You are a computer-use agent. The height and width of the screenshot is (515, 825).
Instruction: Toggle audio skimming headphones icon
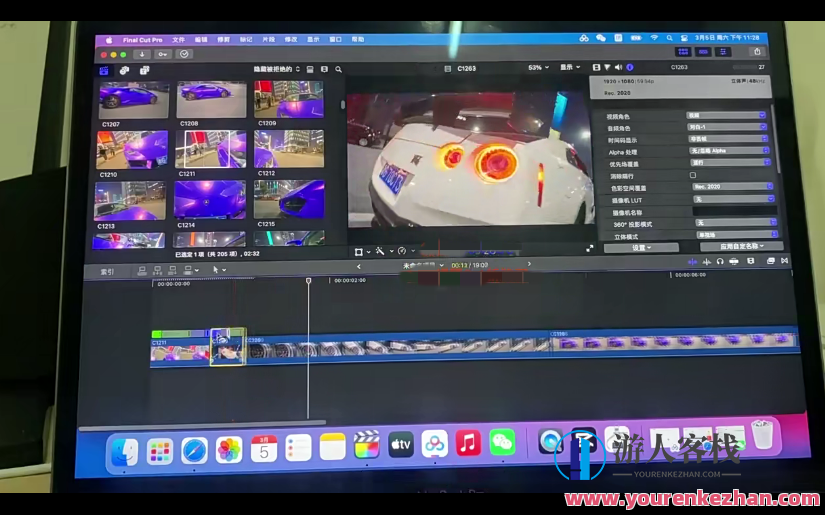(720, 261)
